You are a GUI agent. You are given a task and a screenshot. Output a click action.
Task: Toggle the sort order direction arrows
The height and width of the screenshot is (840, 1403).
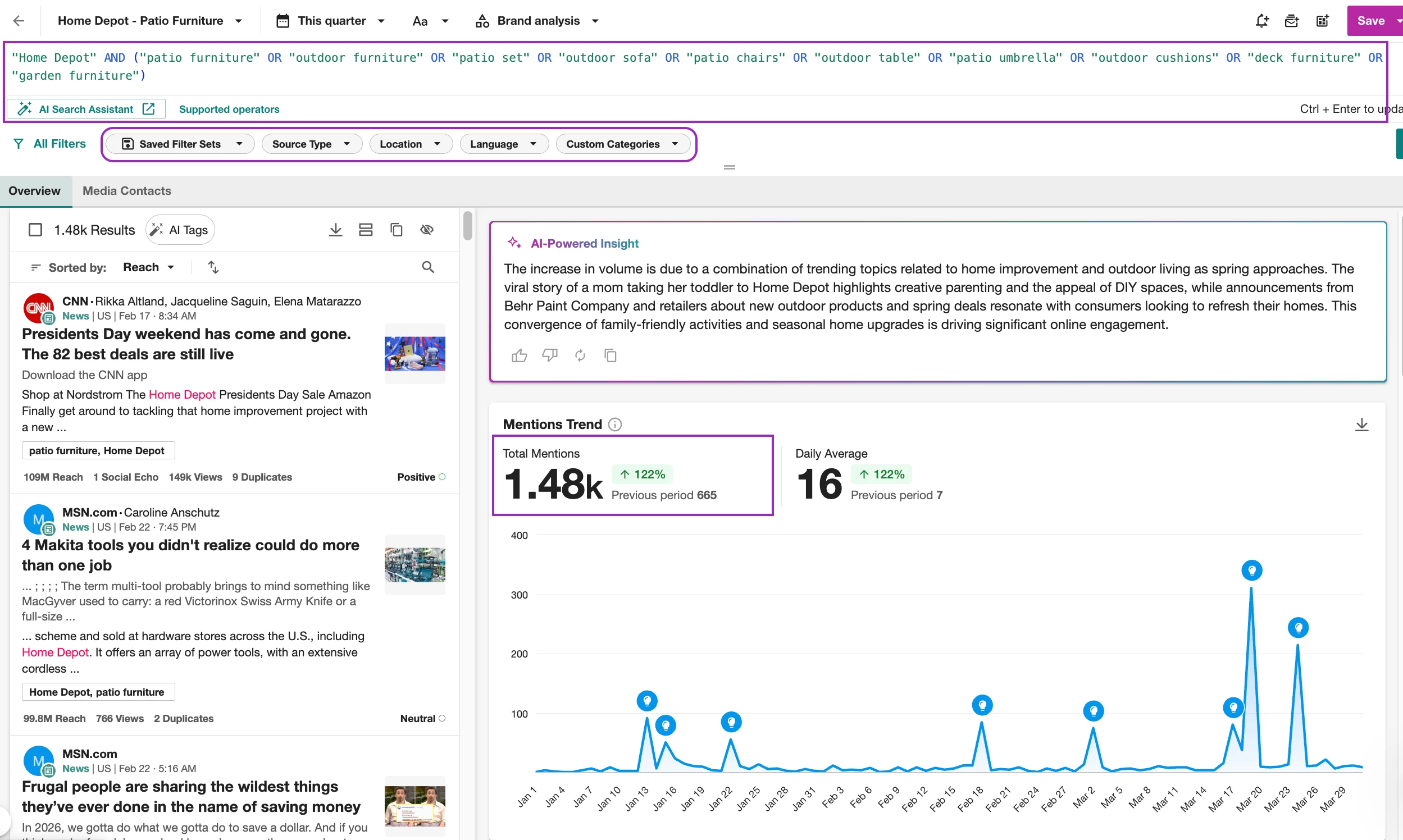pos(213,267)
